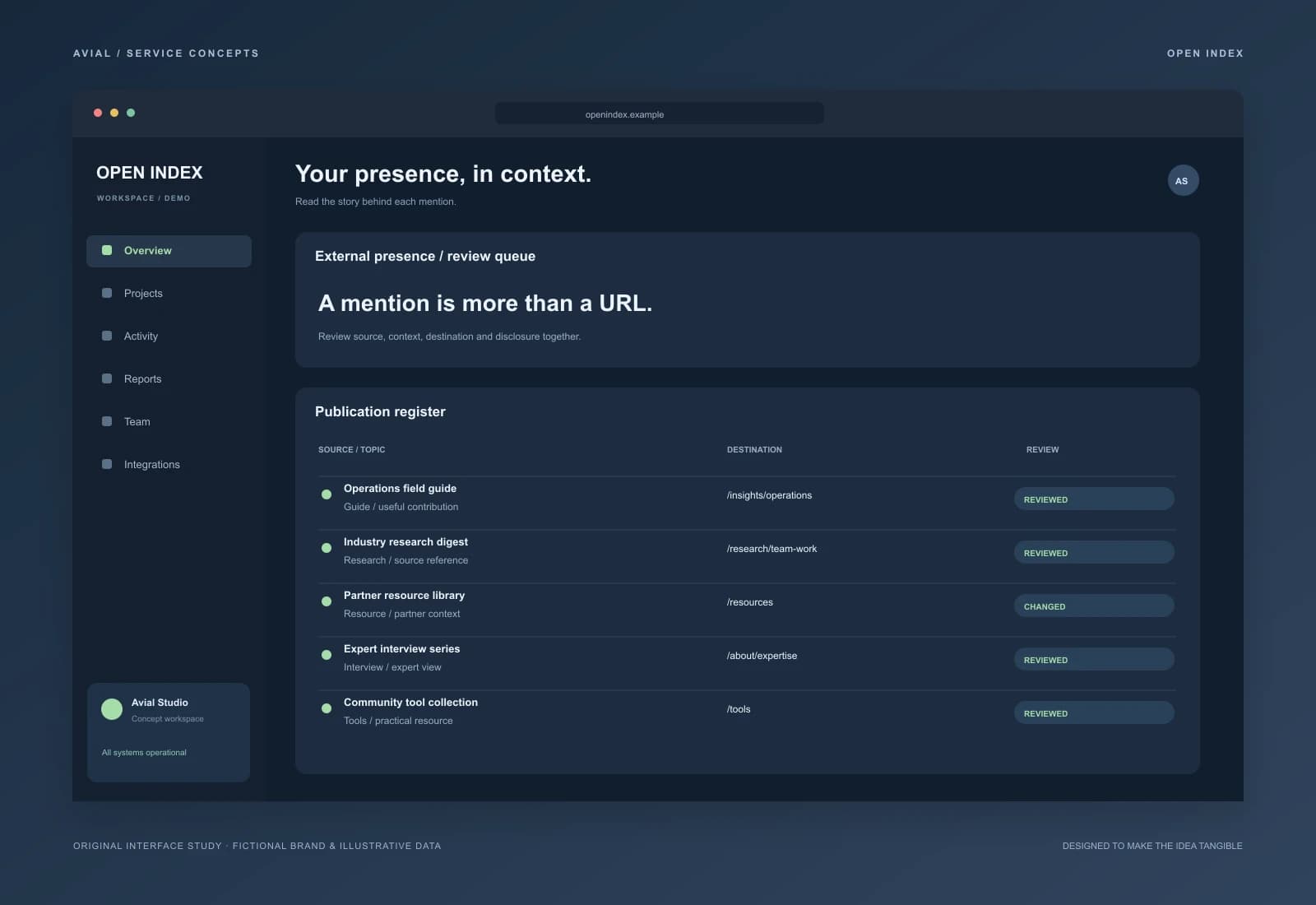1316x905 pixels.
Task: Click the DESTINATION column header
Action: (x=754, y=450)
